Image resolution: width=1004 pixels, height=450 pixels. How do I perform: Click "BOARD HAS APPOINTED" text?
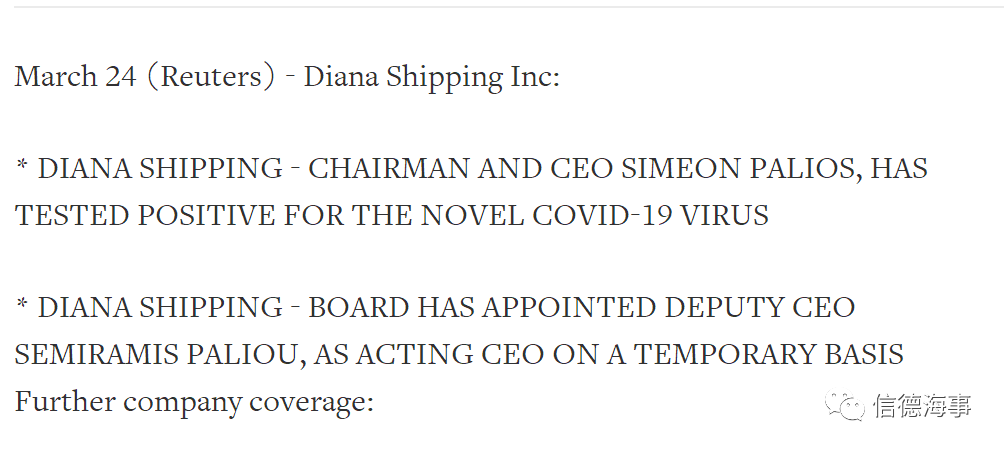click(482, 308)
